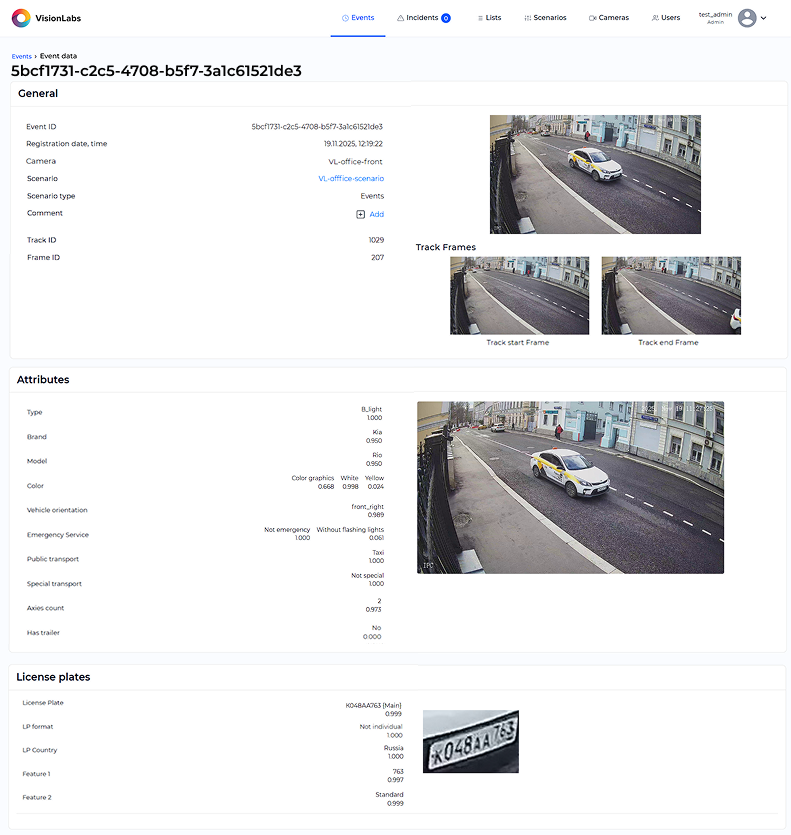
Task: Switch to the Cameras tab
Action: 614,18
